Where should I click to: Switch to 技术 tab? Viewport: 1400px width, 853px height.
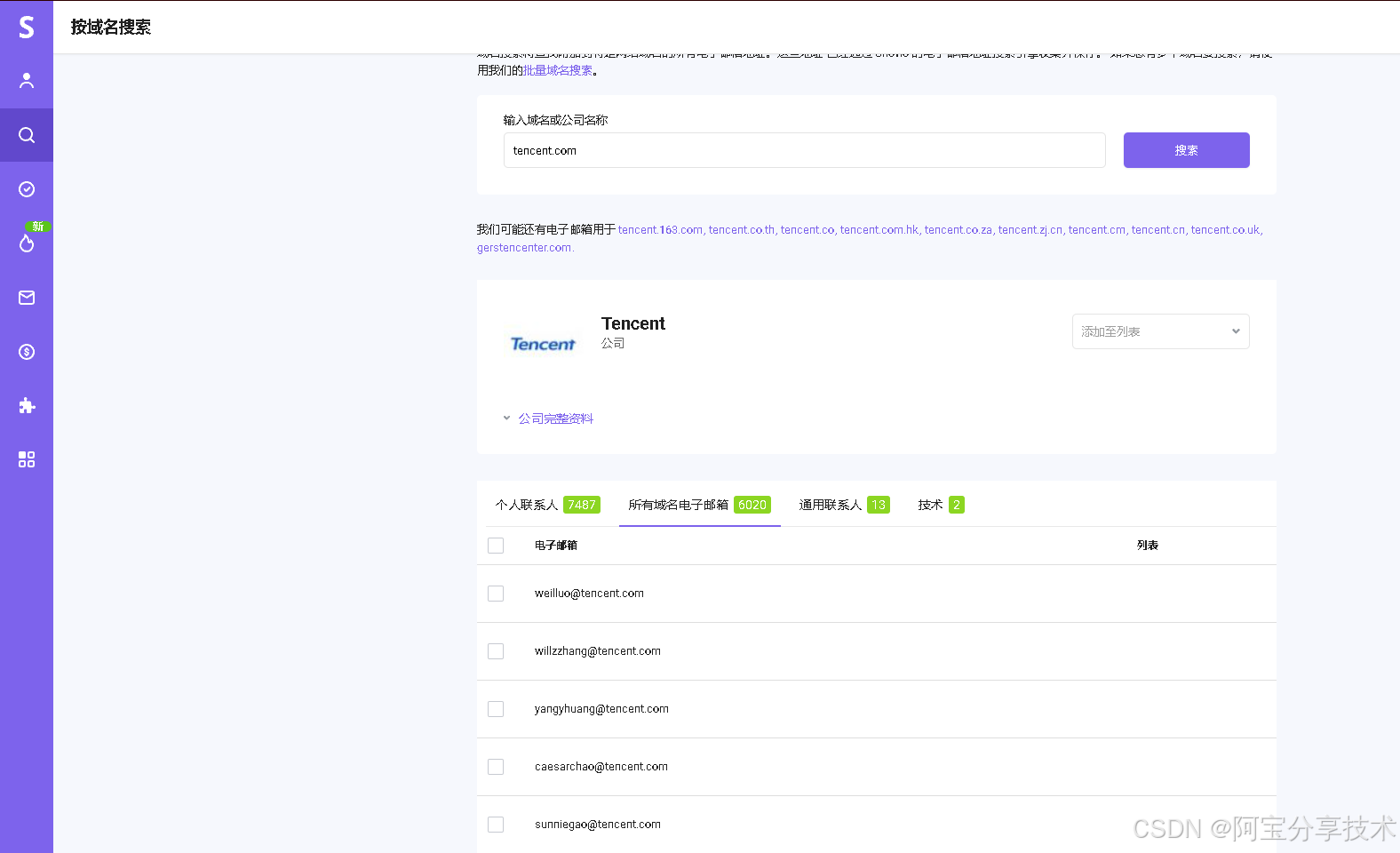(941, 505)
